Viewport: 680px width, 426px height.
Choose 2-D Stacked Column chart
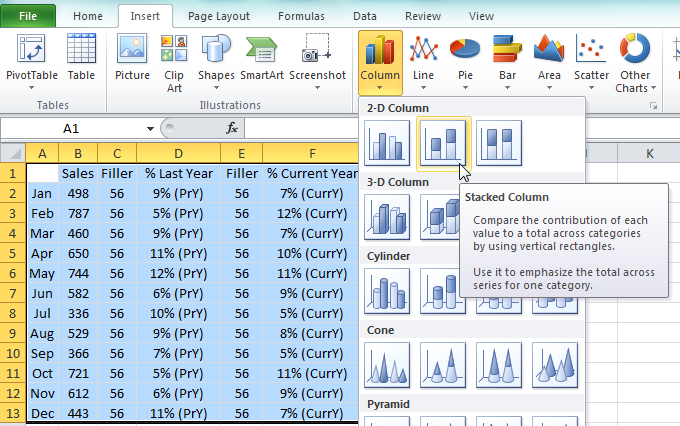point(443,143)
